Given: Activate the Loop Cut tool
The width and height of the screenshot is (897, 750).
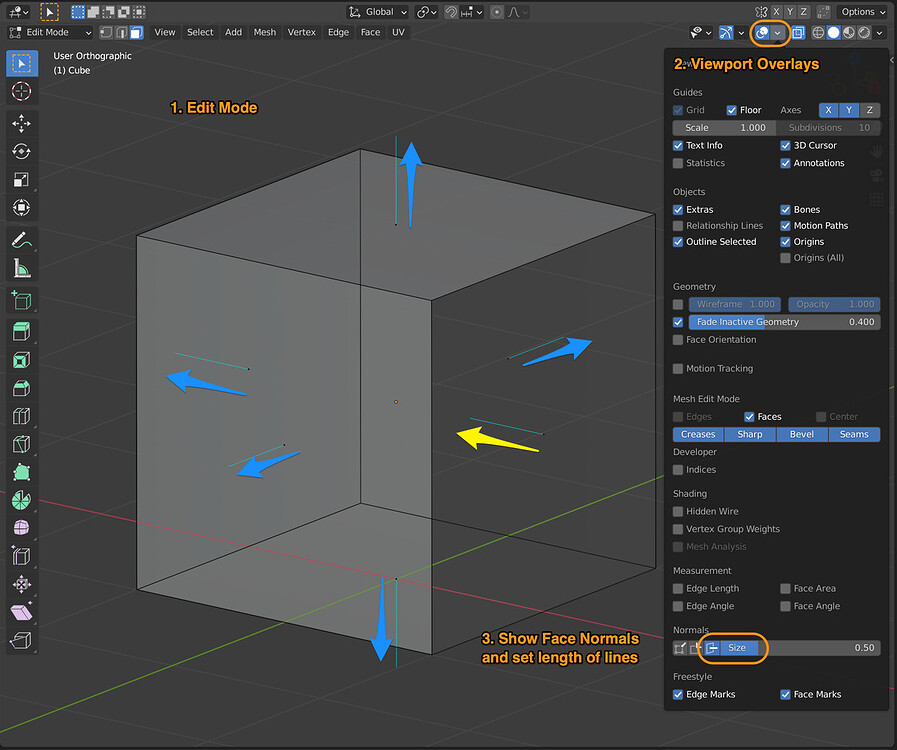Looking at the screenshot, I should click(21, 415).
